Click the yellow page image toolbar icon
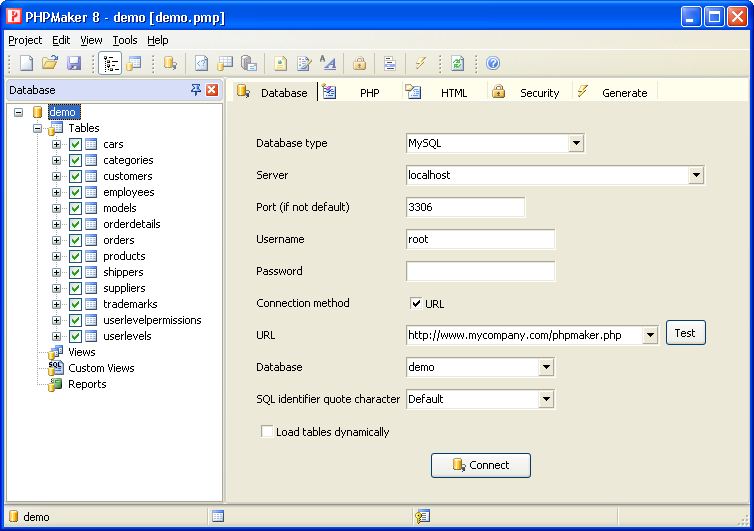The width and height of the screenshot is (754, 531). [x=280, y=63]
